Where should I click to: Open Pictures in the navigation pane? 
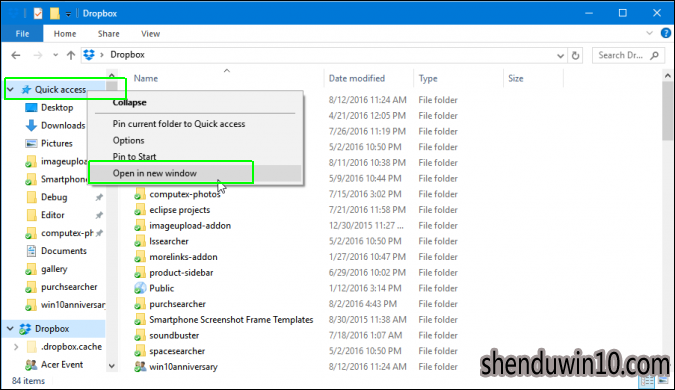pyautogui.click(x=56, y=143)
